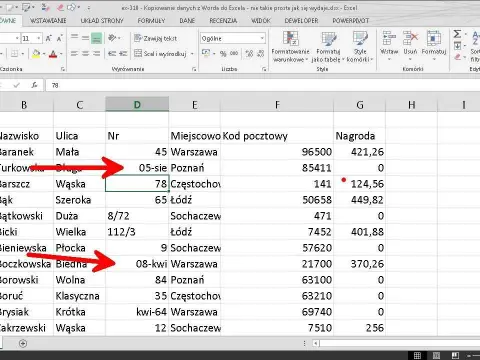Switch to Page Layout view in status bar

pyautogui.click(x=436, y=355)
